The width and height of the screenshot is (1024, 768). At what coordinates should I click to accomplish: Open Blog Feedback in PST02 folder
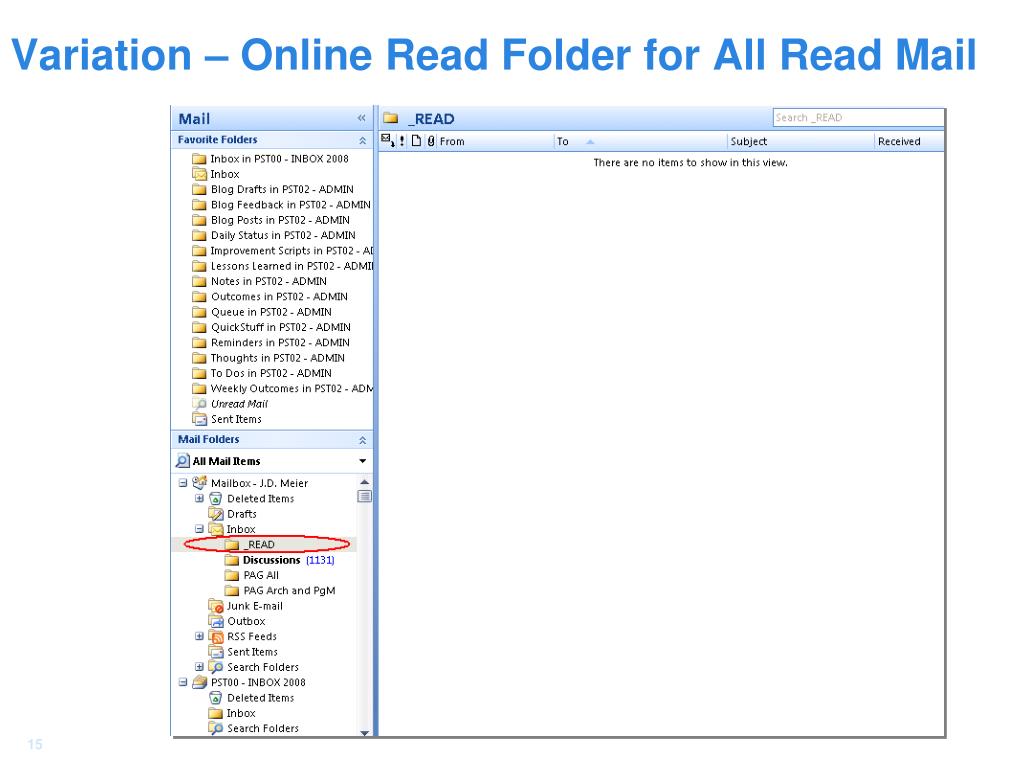pos(281,205)
